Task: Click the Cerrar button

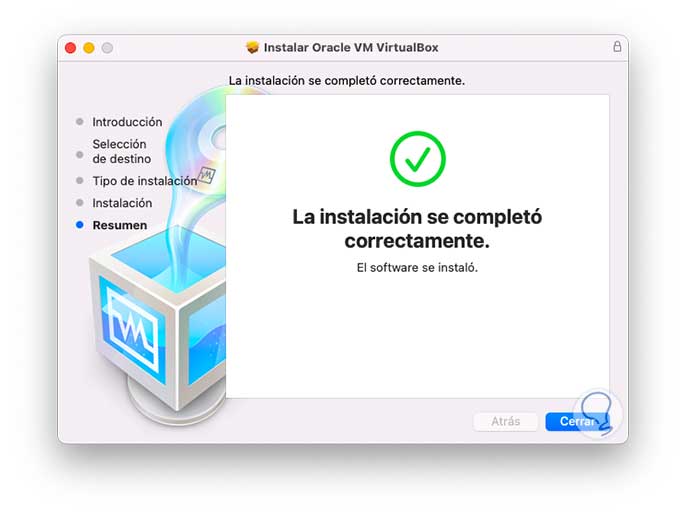Action: 577,422
